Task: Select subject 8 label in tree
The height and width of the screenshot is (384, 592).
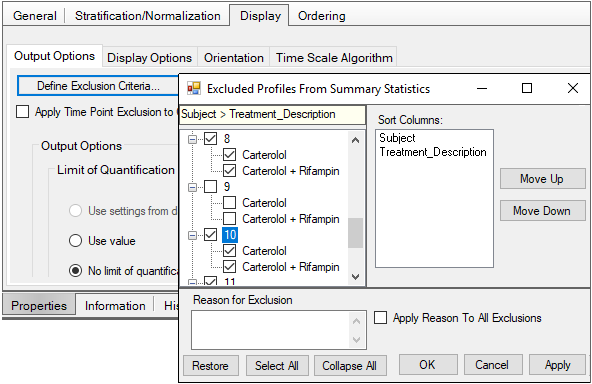Action: [x=227, y=139]
